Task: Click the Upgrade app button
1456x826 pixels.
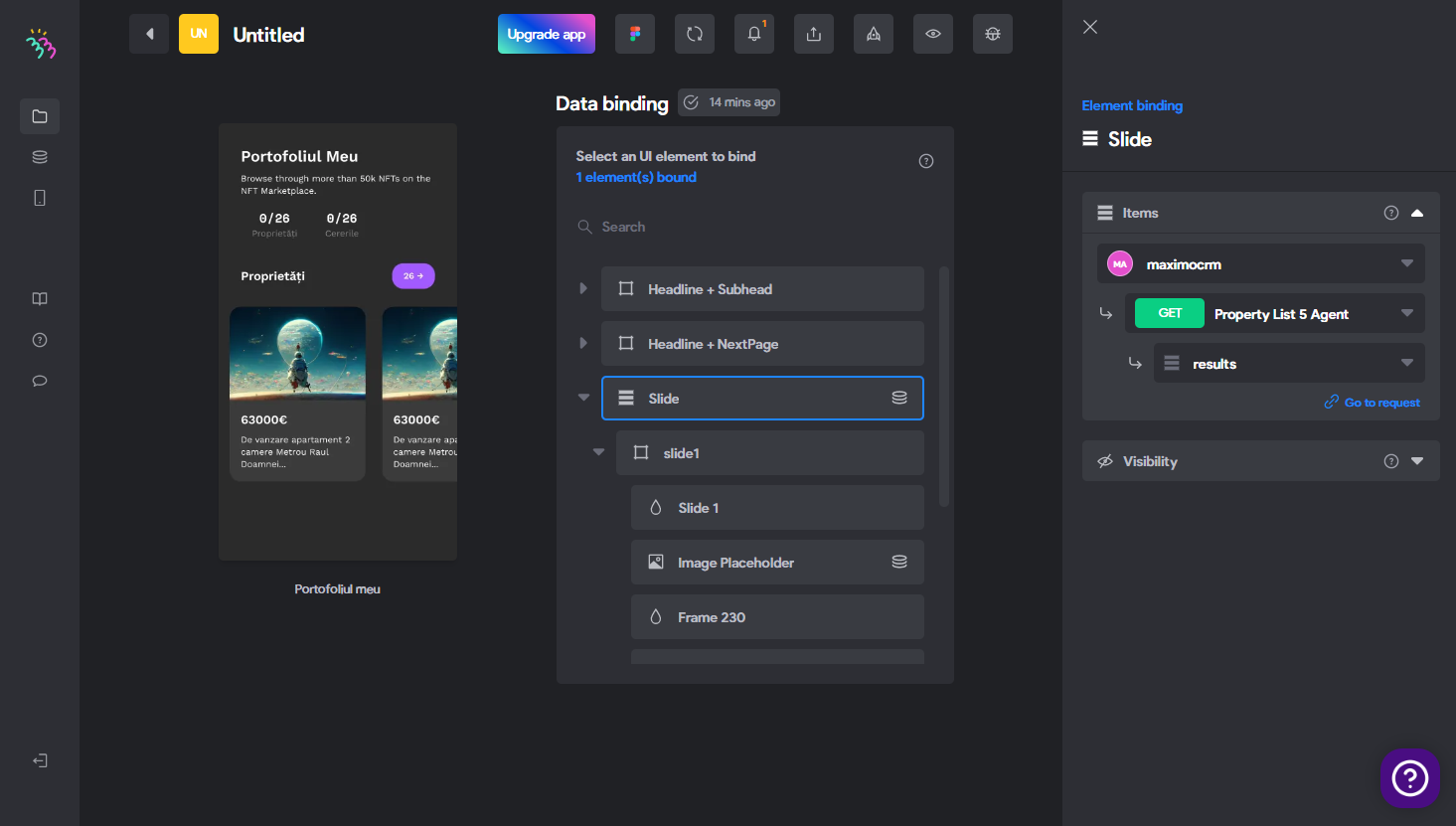Action: tap(547, 34)
